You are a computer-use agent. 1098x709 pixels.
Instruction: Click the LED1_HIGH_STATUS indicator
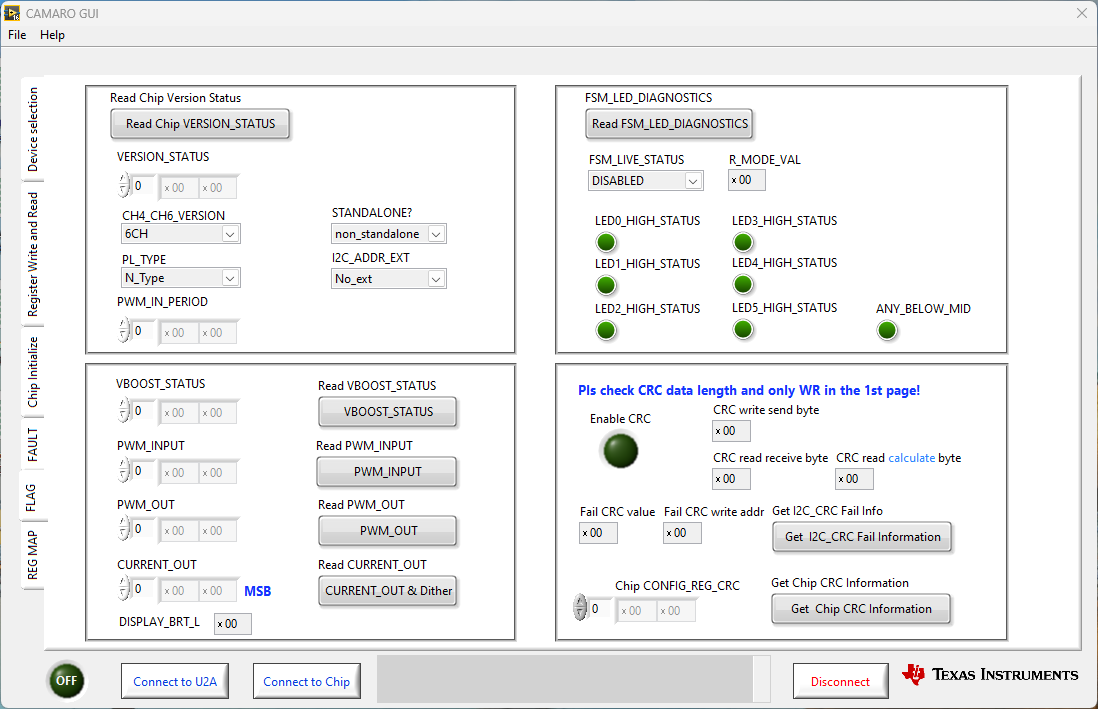tap(606, 285)
